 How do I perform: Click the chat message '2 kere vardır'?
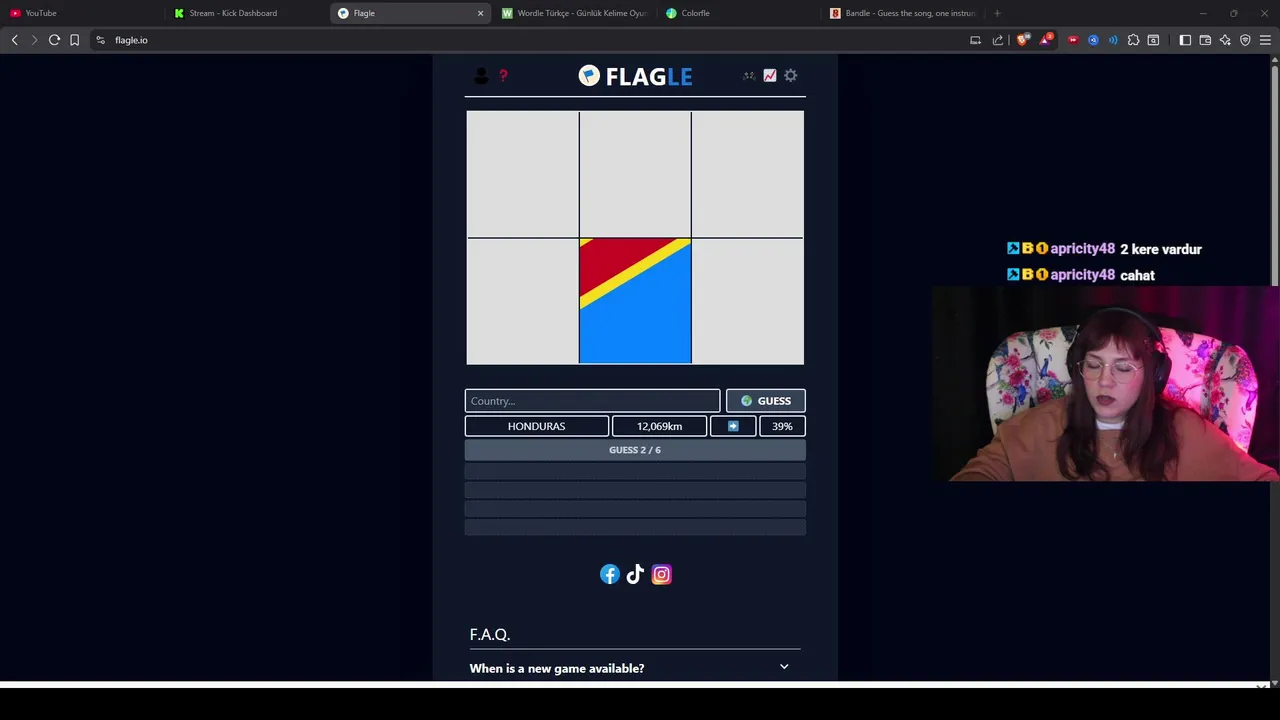tap(1161, 249)
